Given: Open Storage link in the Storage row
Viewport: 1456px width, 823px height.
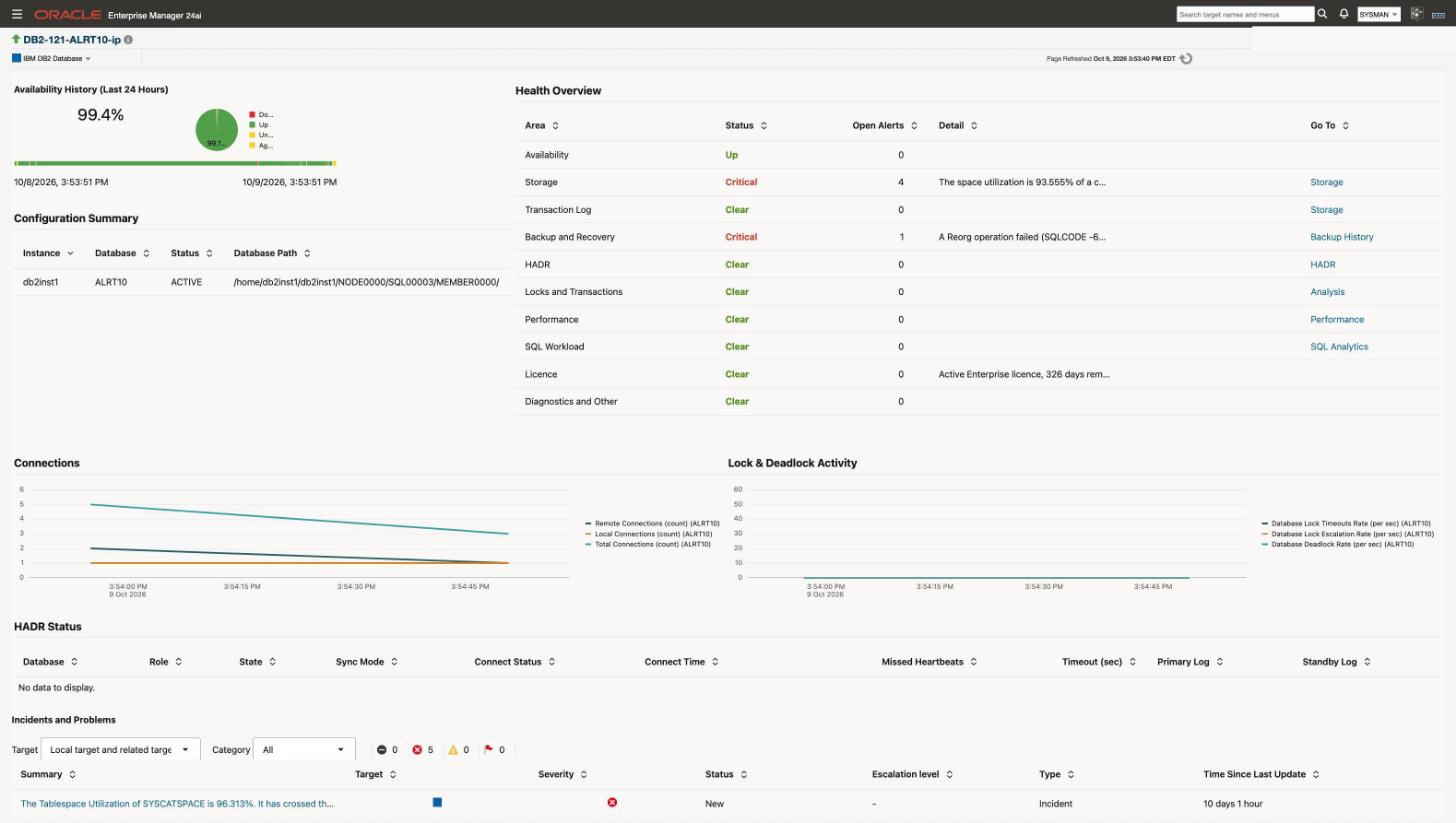Looking at the screenshot, I should pyautogui.click(x=1326, y=182).
